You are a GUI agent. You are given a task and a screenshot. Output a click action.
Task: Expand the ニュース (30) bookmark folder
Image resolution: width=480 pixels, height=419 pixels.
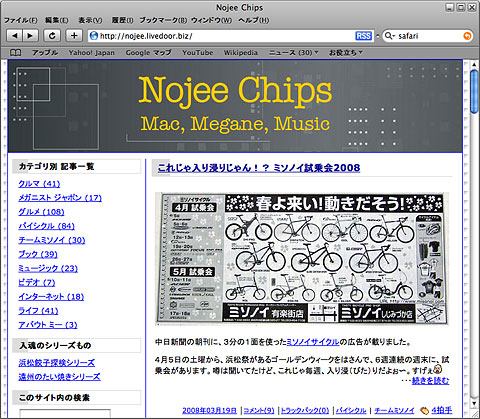coord(293,53)
